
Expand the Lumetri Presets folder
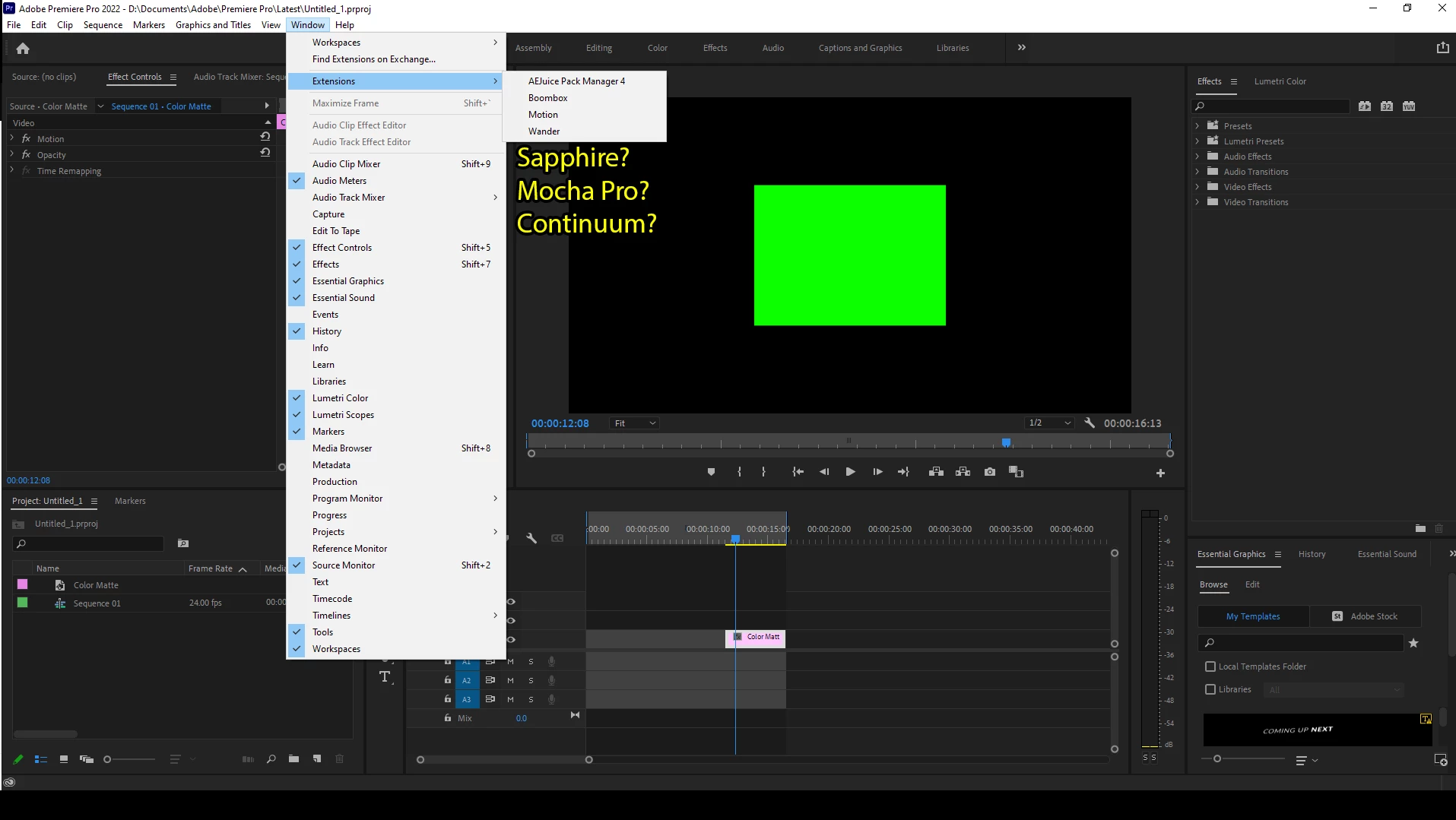[x=1197, y=141]
